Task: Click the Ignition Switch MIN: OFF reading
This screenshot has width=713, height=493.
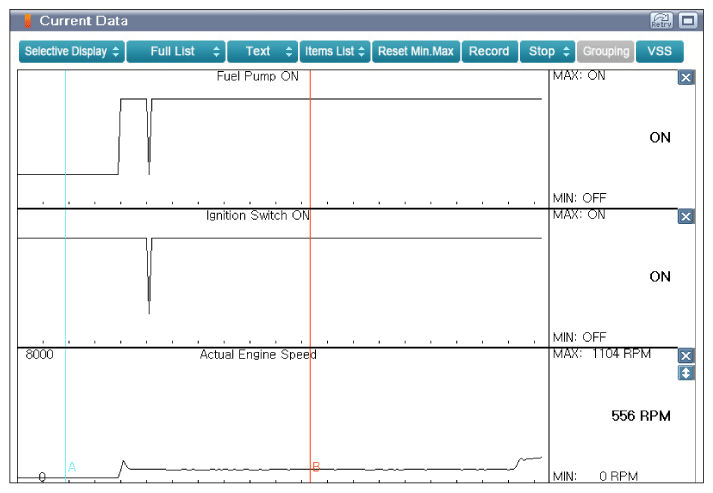Action: [579, 337]
